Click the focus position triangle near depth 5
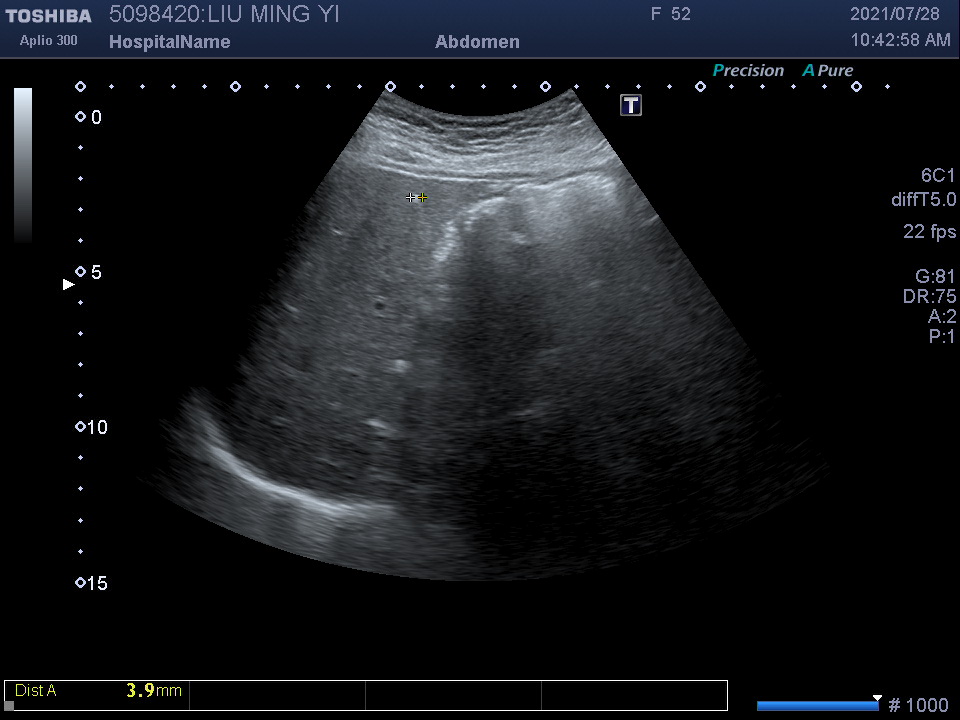960x720 pixels. pos(68,285)
